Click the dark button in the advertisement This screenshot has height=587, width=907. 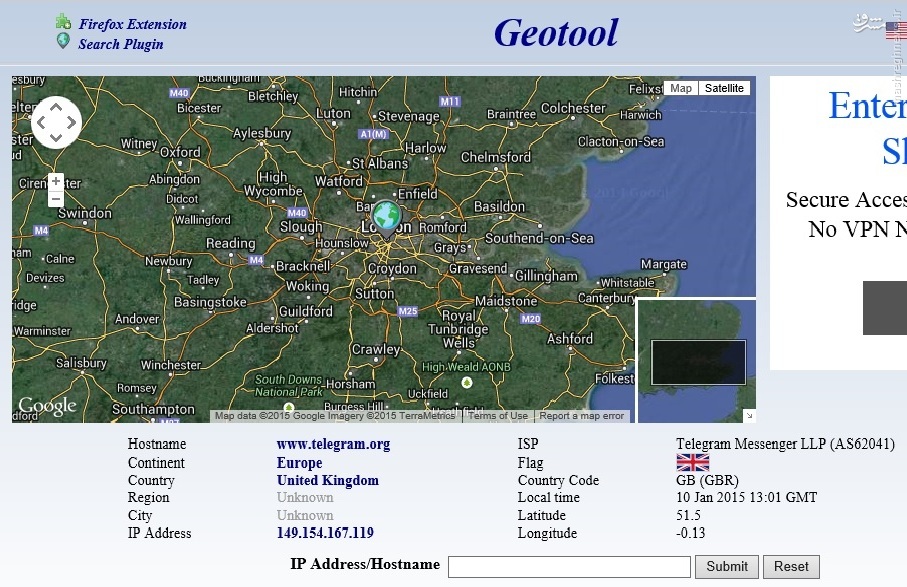[884, 308]
